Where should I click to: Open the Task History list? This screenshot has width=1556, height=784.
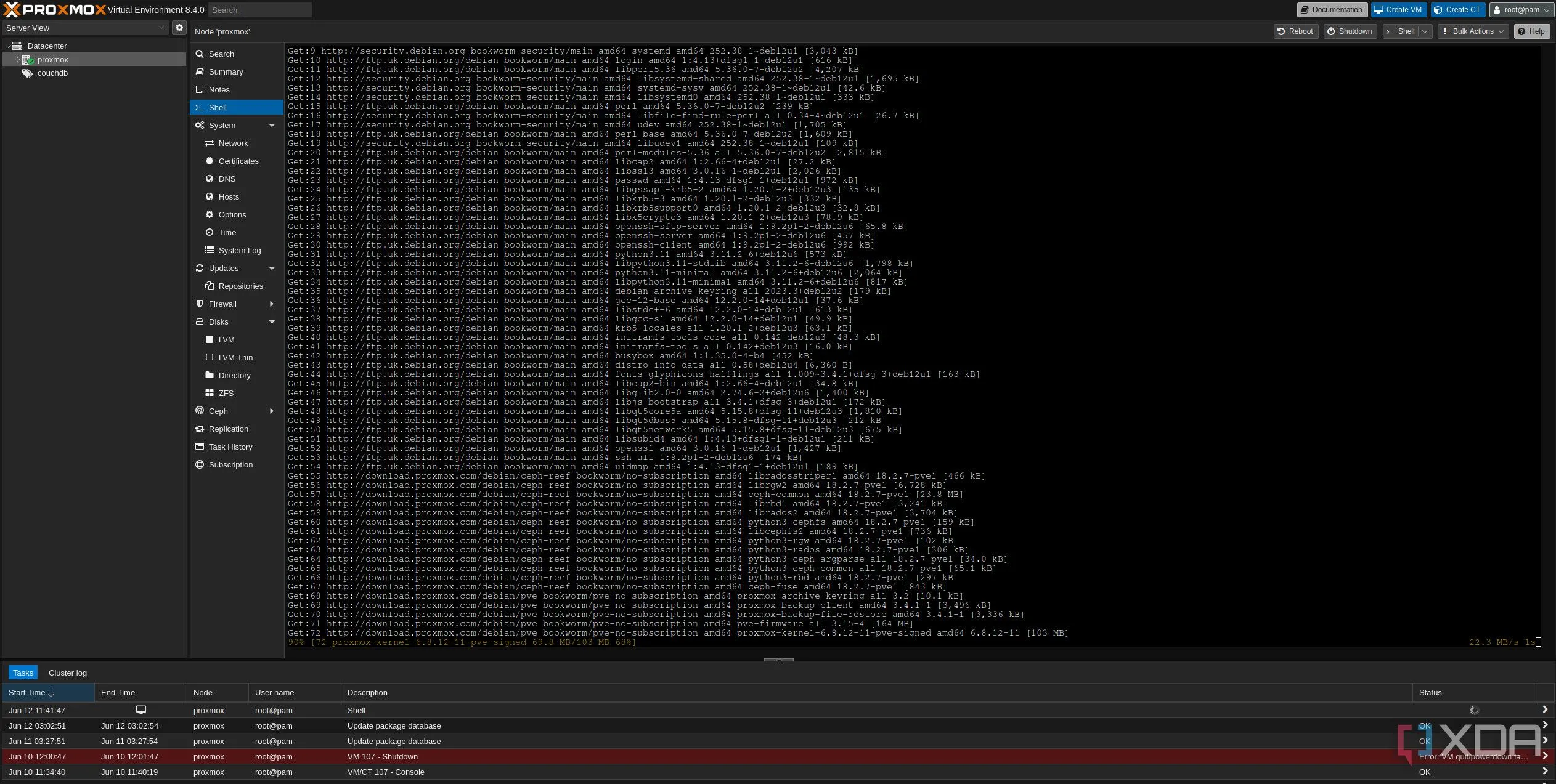click(x=230, y=447)
